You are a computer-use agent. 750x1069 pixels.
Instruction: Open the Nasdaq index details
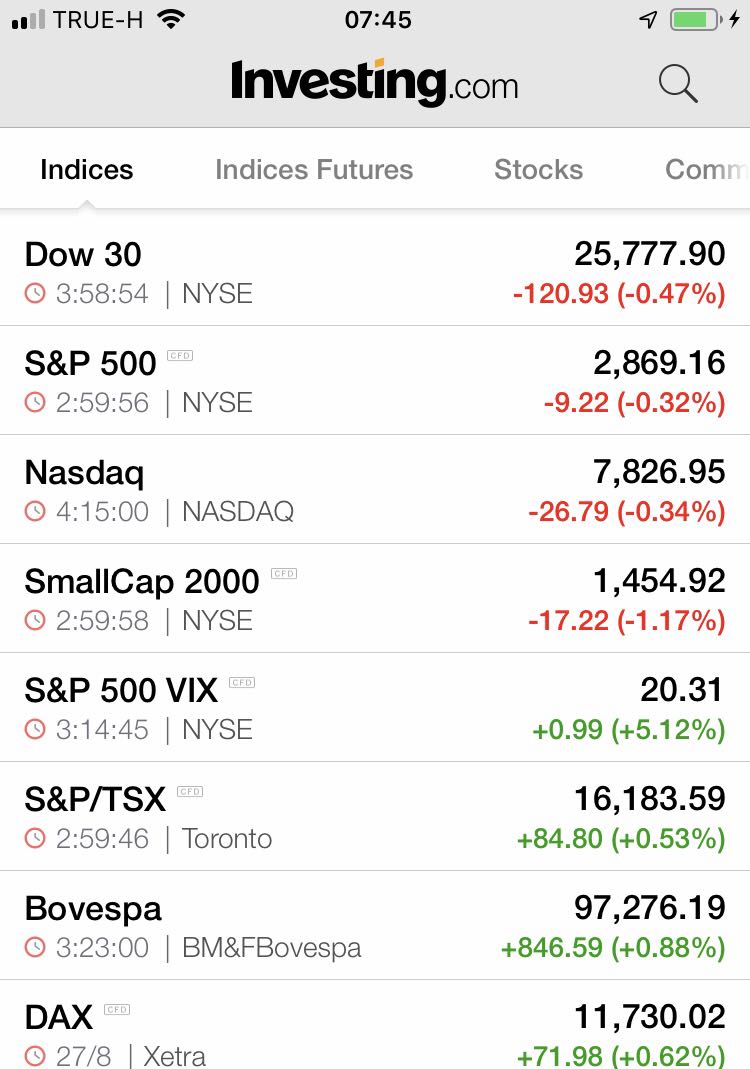tap(375, 490)
